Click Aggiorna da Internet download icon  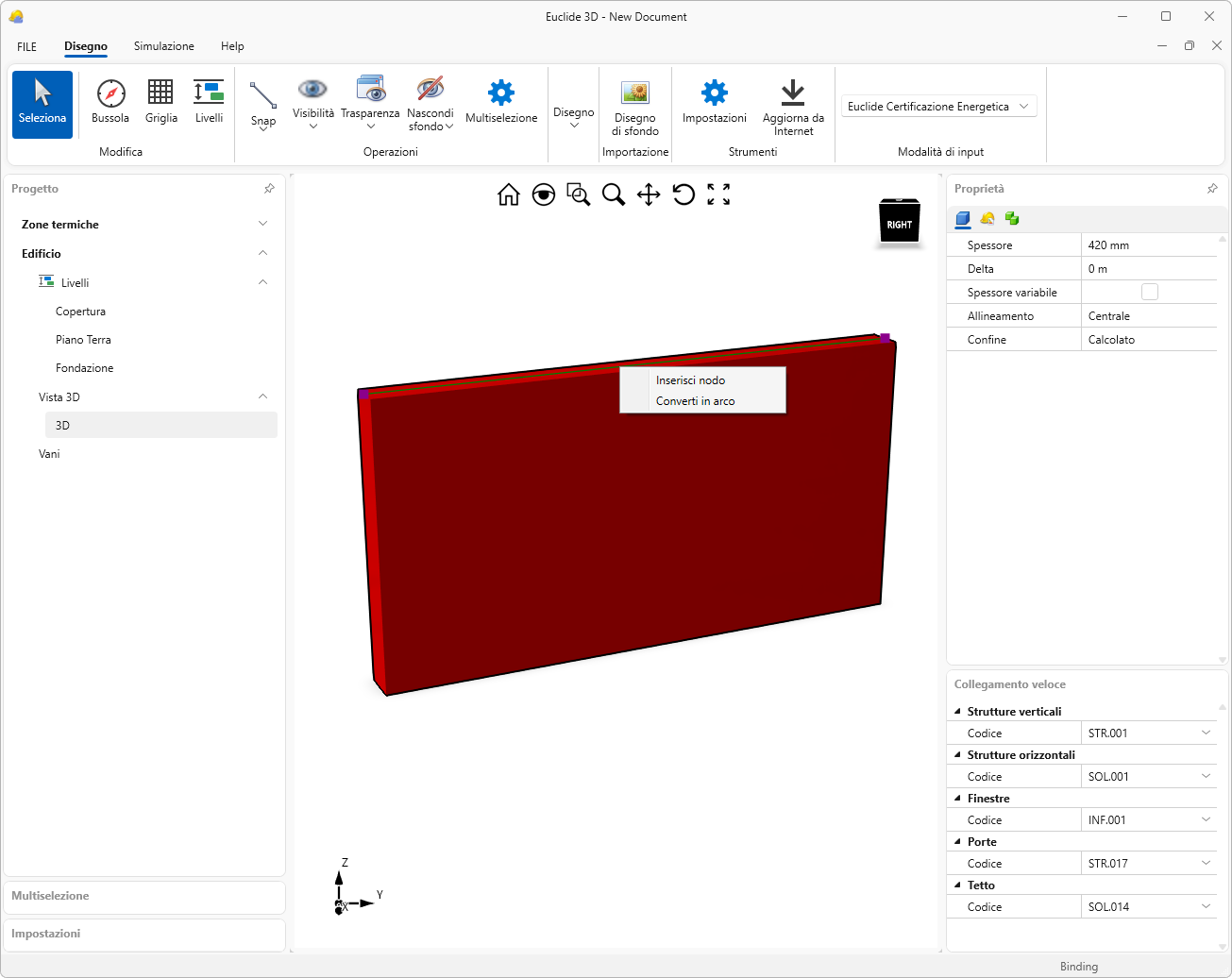(792, 93)
